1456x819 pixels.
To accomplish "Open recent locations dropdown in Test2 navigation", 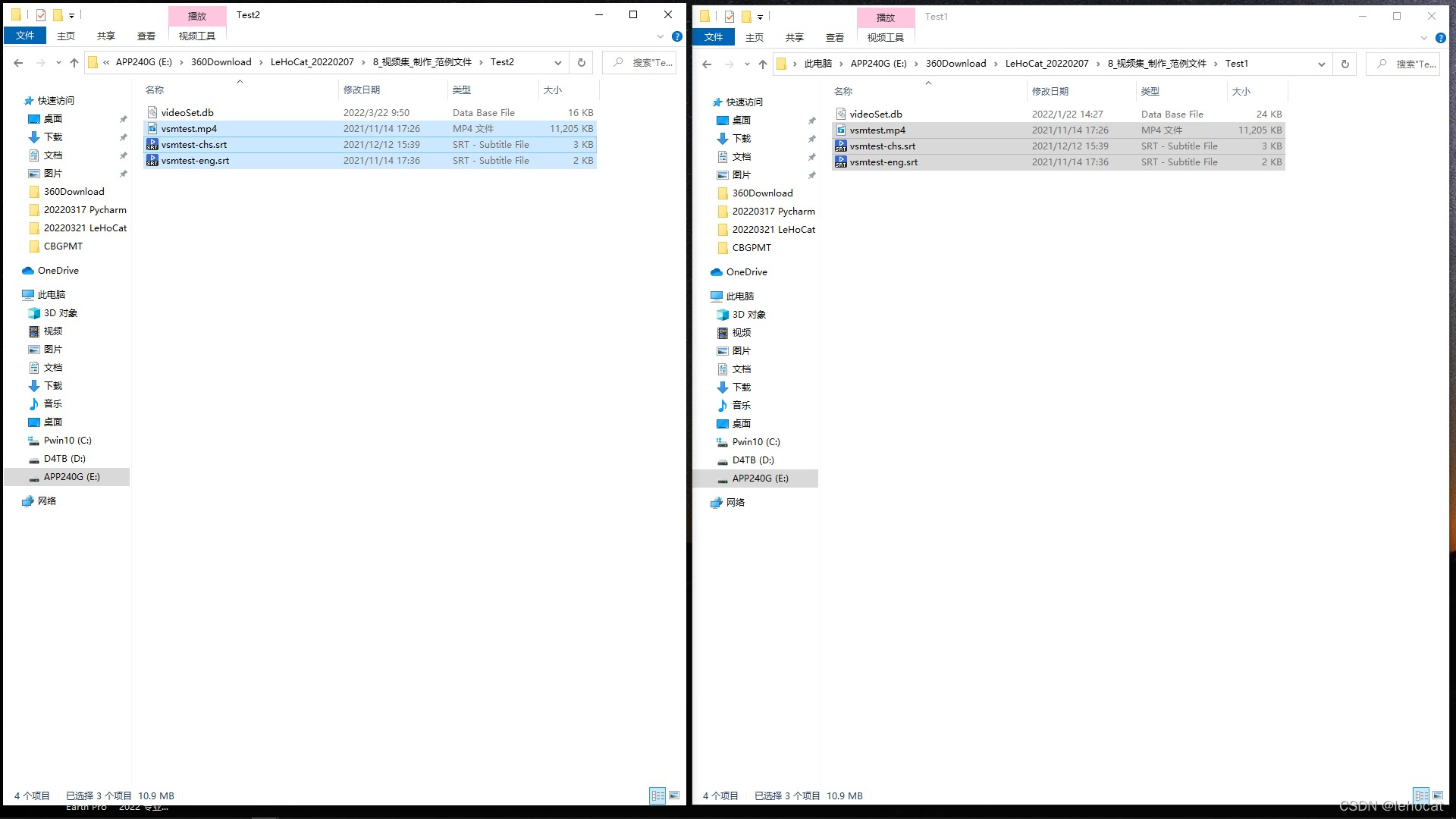I will (58, 63).
